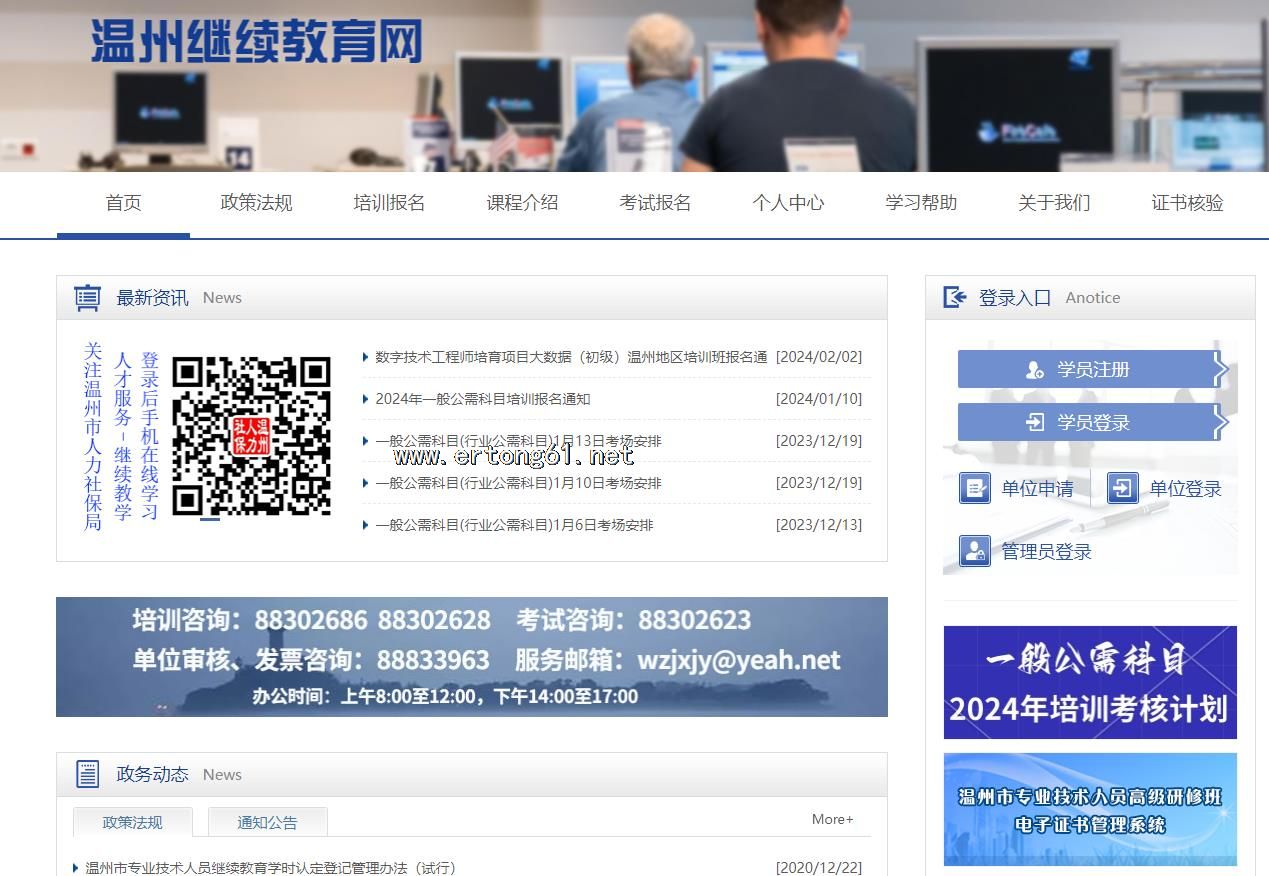This screenshot has width=1269, height=876.
Task: Click the 单位申请 document icon
Action: click(974, 488)
